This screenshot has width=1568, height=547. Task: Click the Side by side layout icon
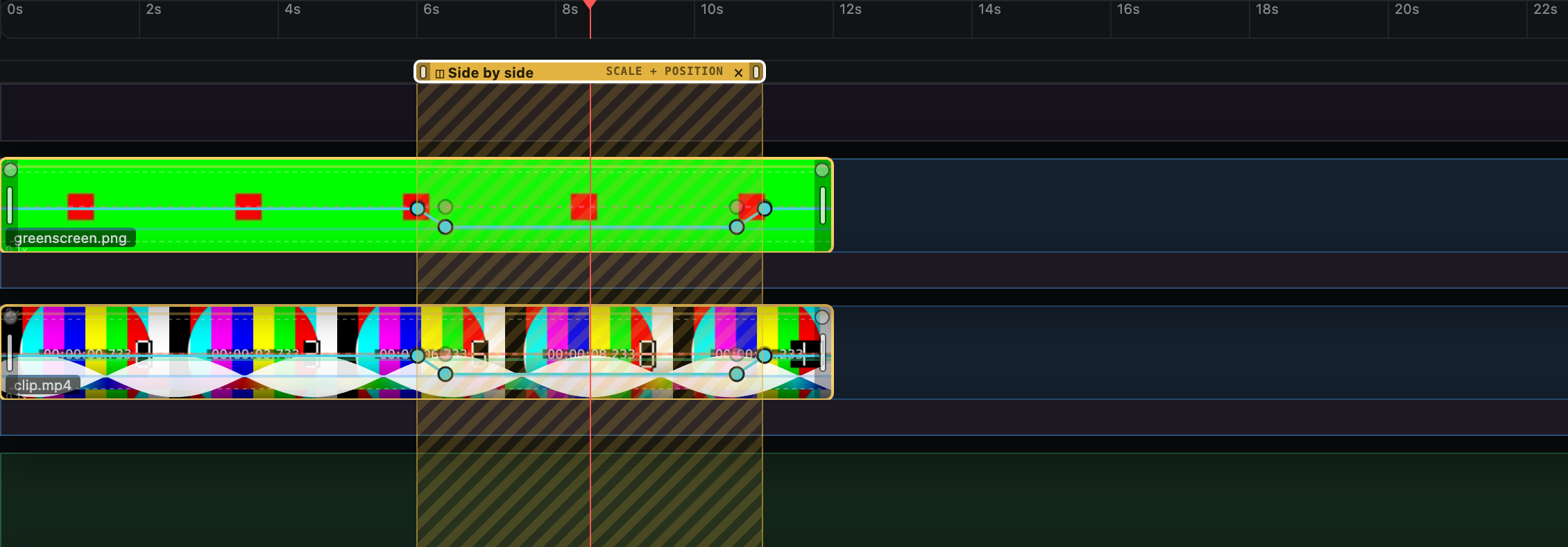click(439, 73)
